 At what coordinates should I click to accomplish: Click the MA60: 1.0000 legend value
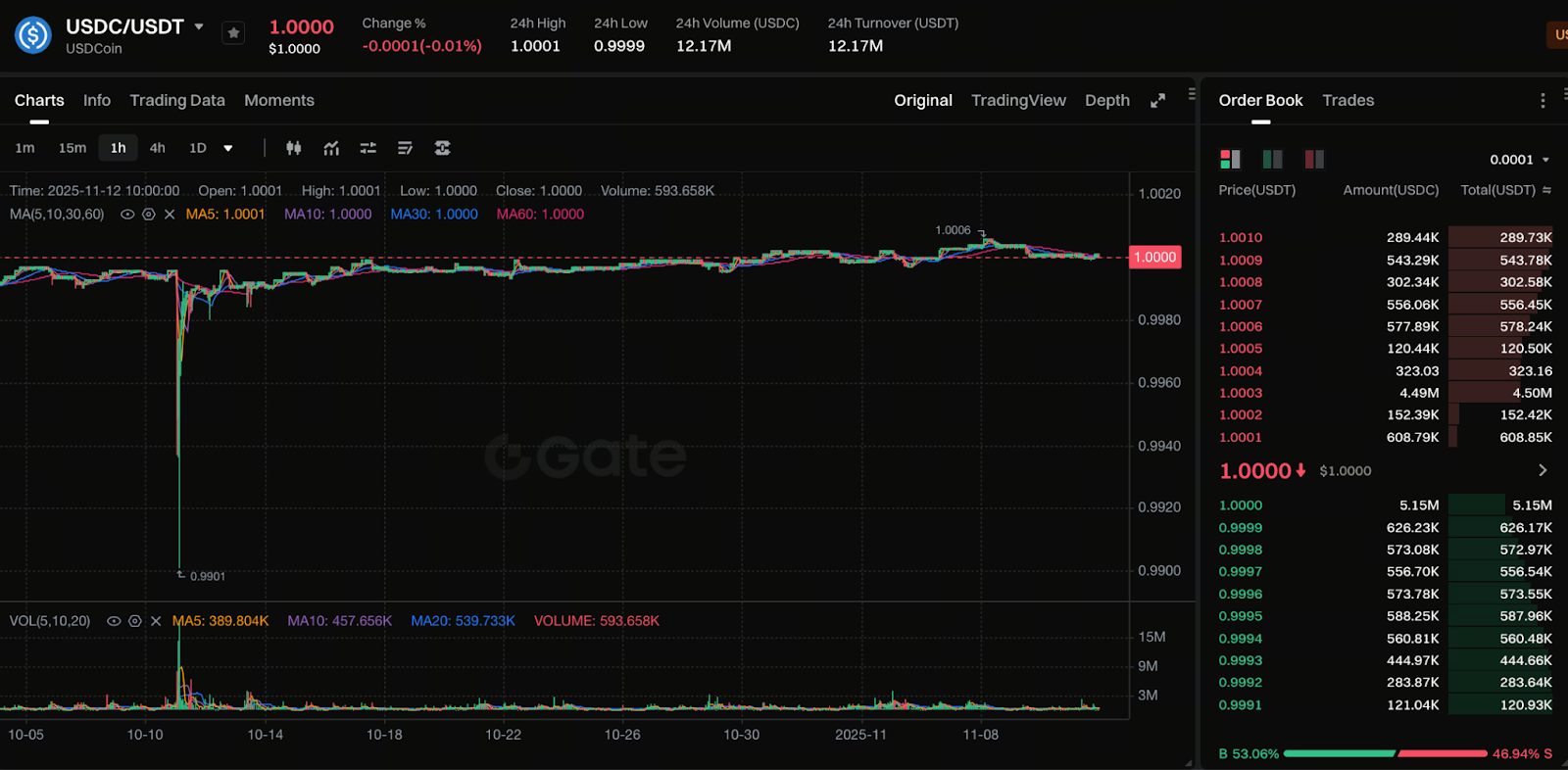(x=540, y=215)
